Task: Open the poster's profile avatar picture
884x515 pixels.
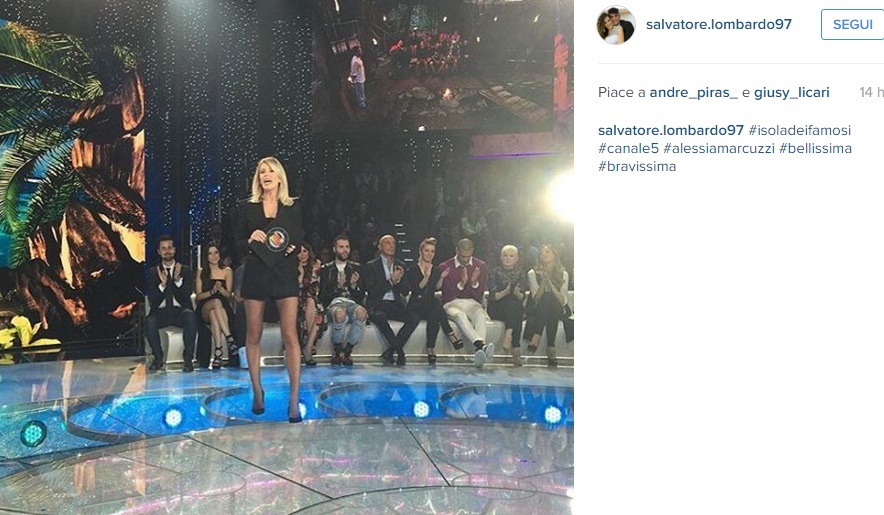Action: click(x=616, y=25)
